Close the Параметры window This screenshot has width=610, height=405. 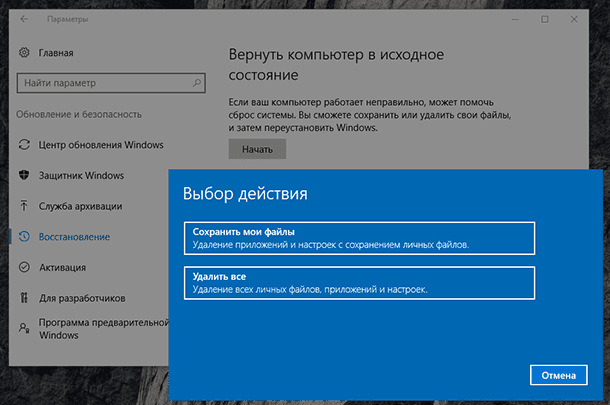574,19
